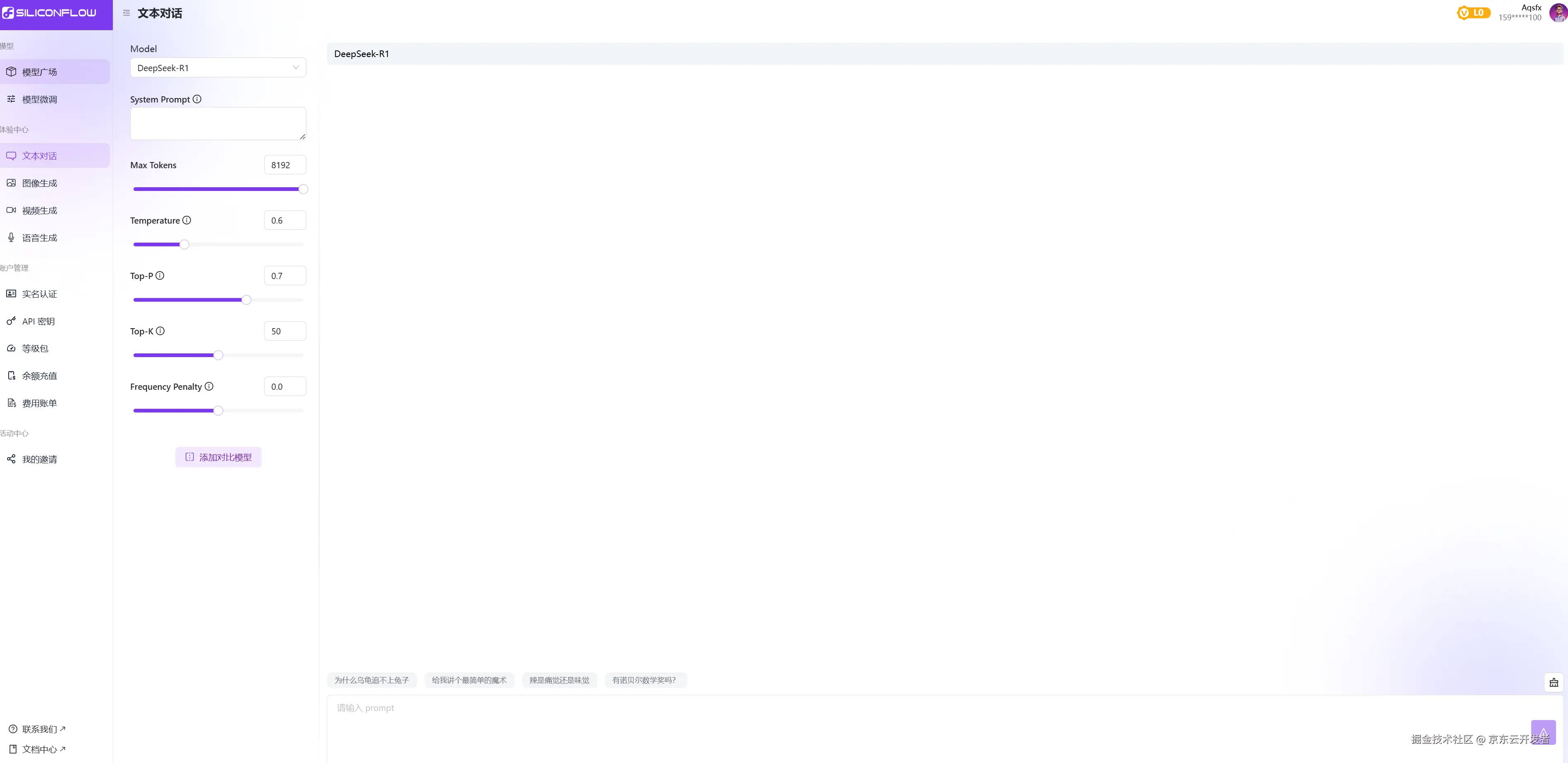Click the Temperature slider handle
The image size is (1568, 763).
(x=184, y=245)
